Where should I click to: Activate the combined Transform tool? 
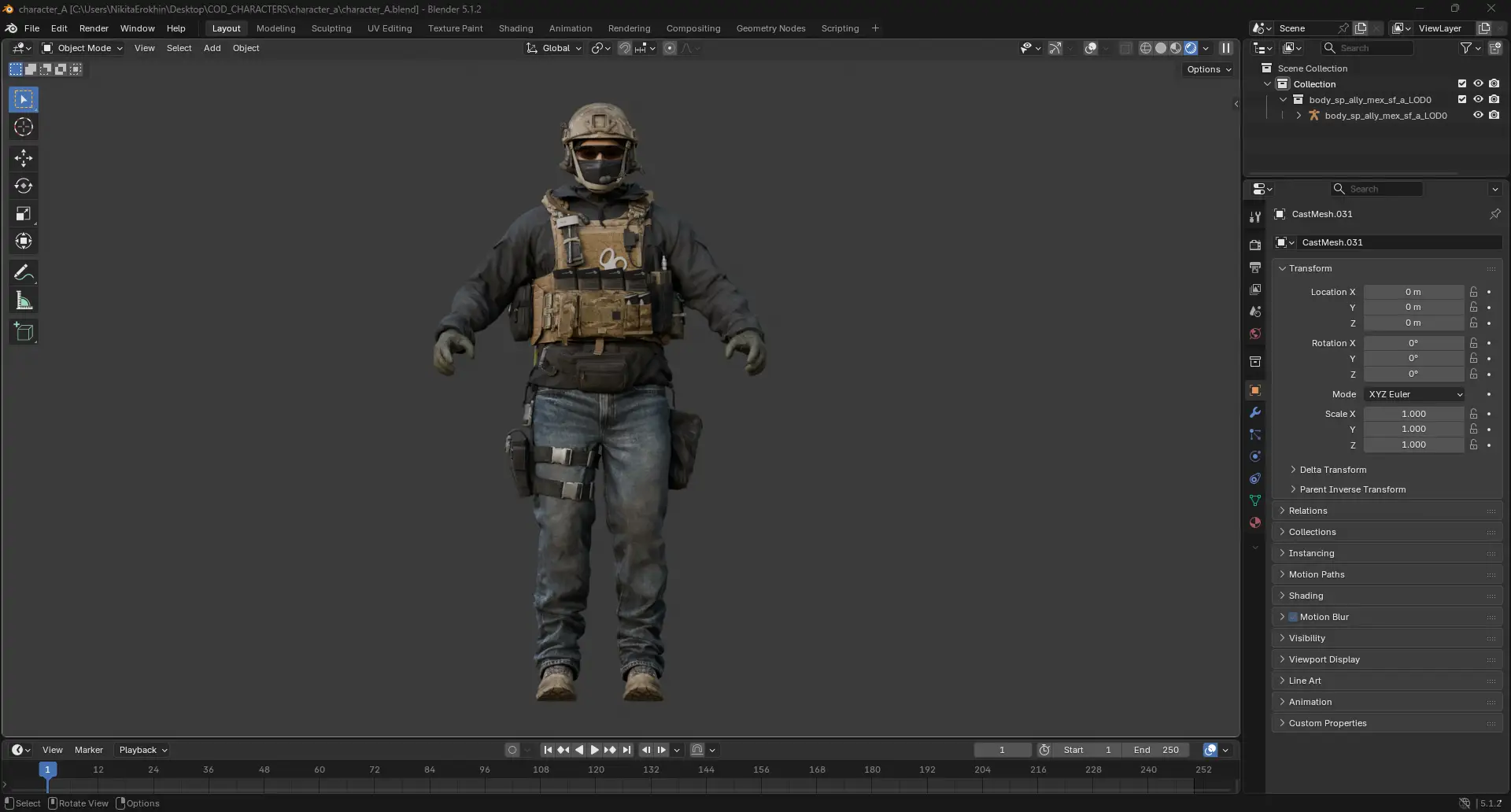pos(24,241)
